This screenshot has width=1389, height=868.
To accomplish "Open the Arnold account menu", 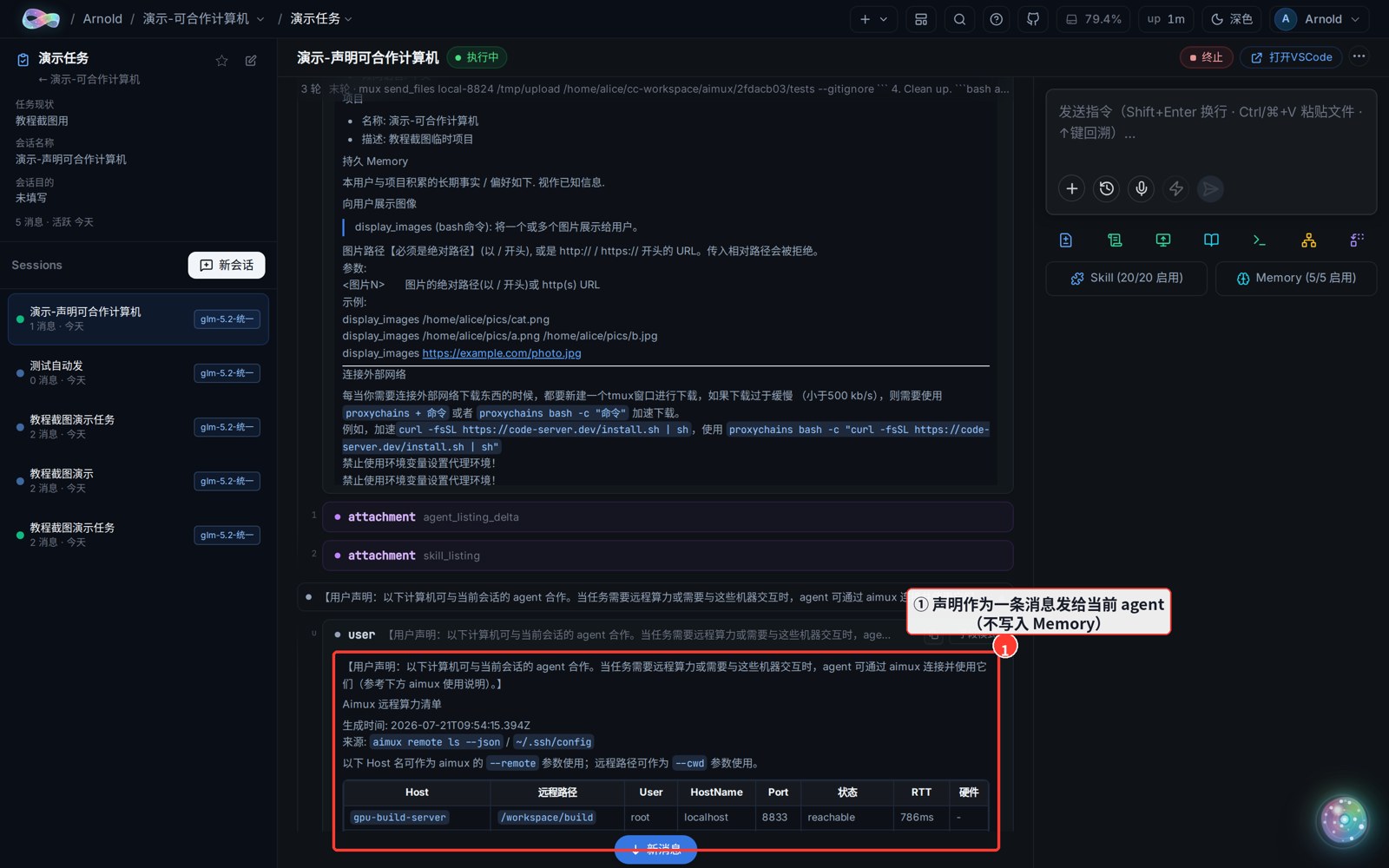I will [1320, 19].
